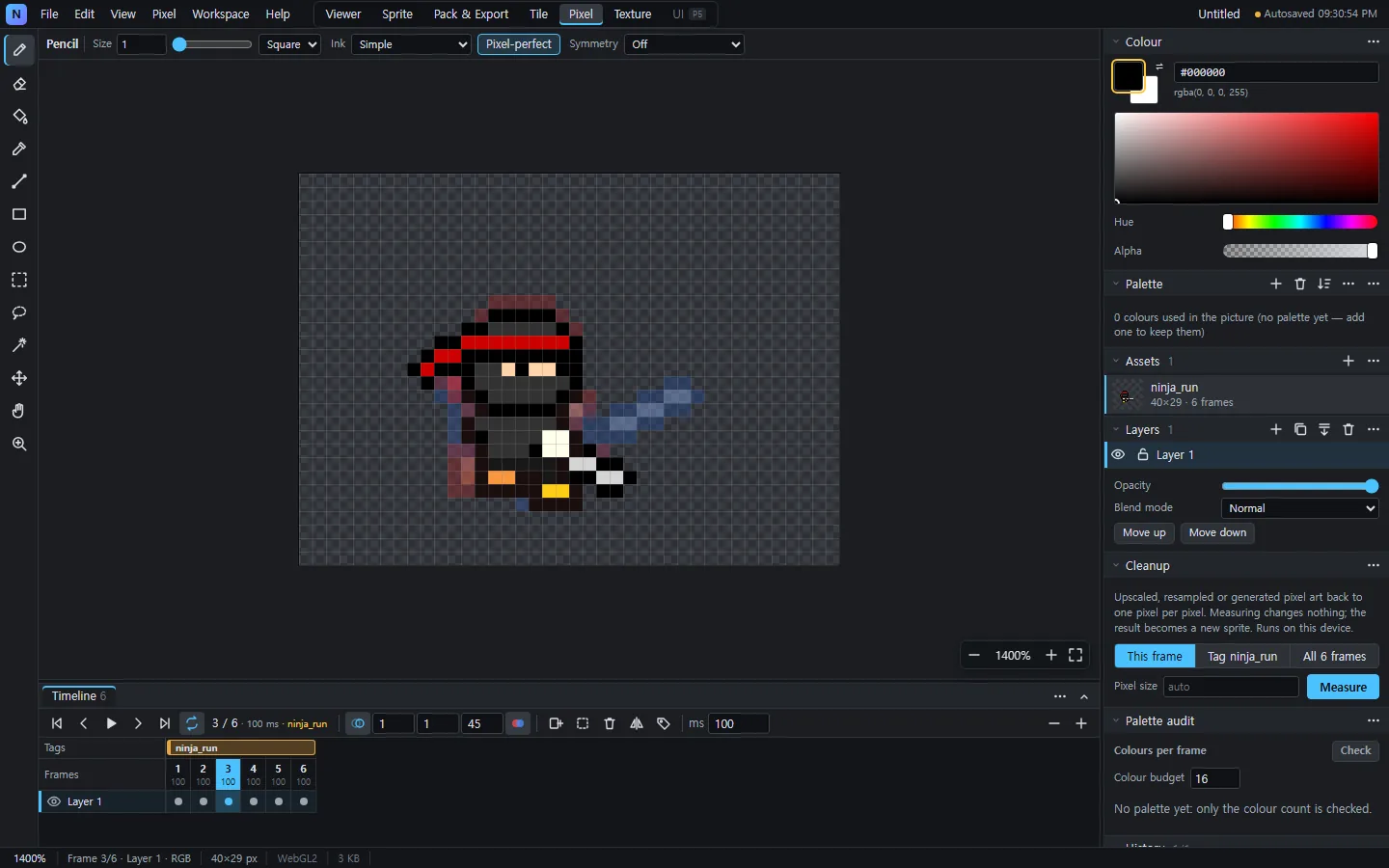Click the Measure button

coord(1344,687)
